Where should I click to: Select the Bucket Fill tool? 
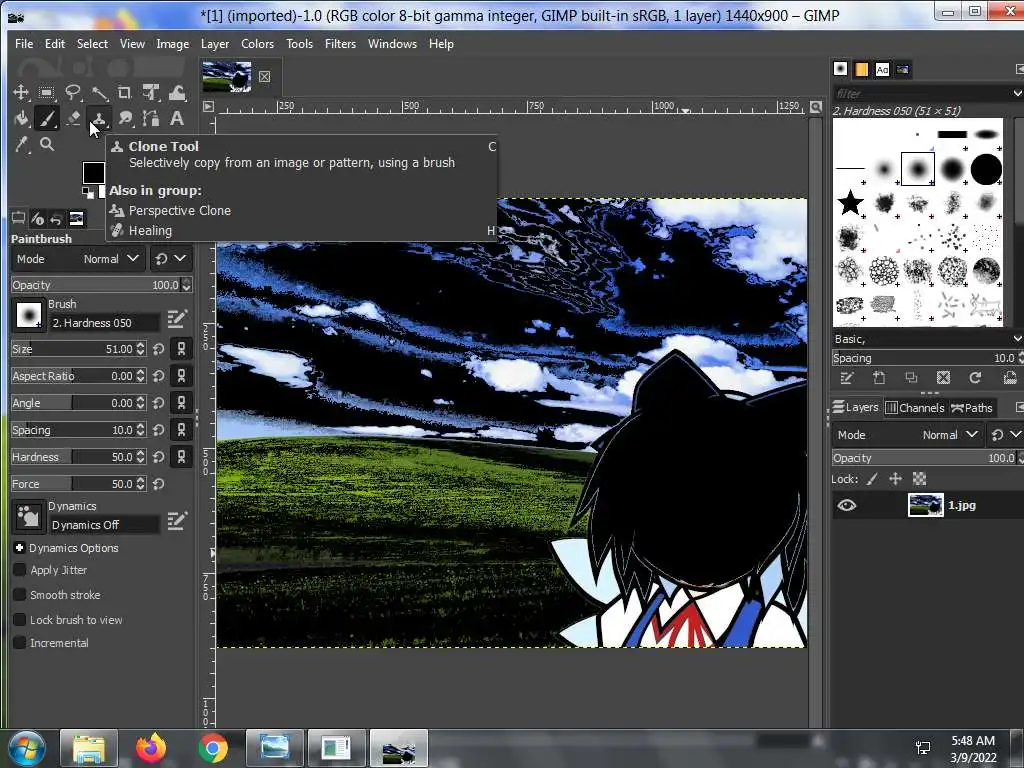[x=21, y=118]
